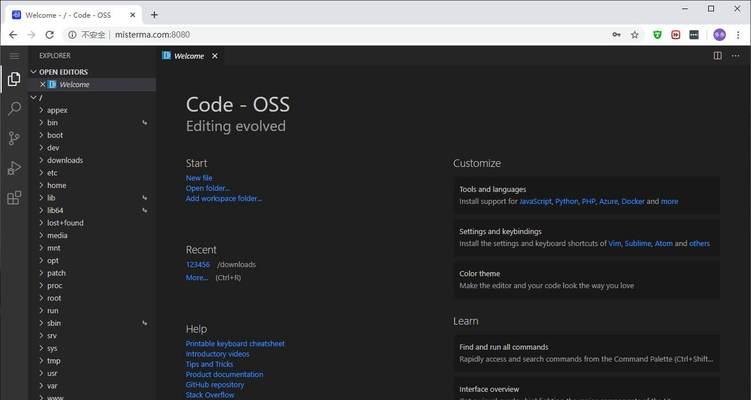Open Product documentation link

pyautogui.click(x=225, y=375)
